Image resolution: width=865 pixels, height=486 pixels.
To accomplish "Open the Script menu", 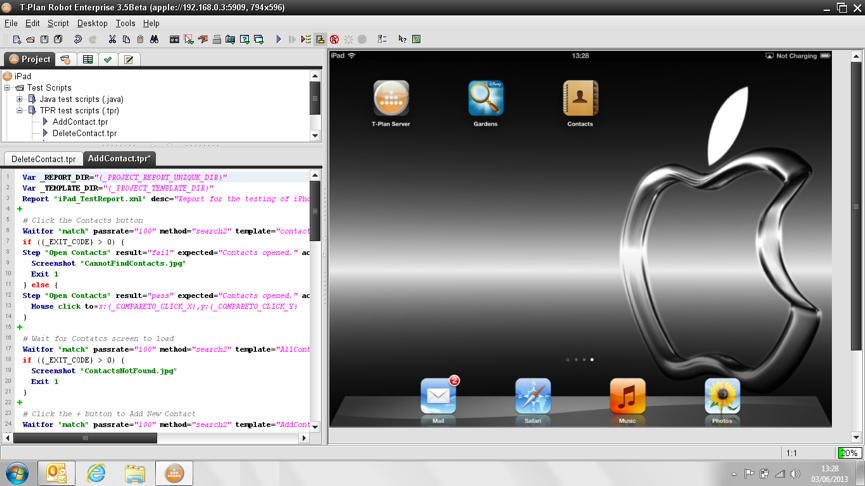I will click(58, 23).
